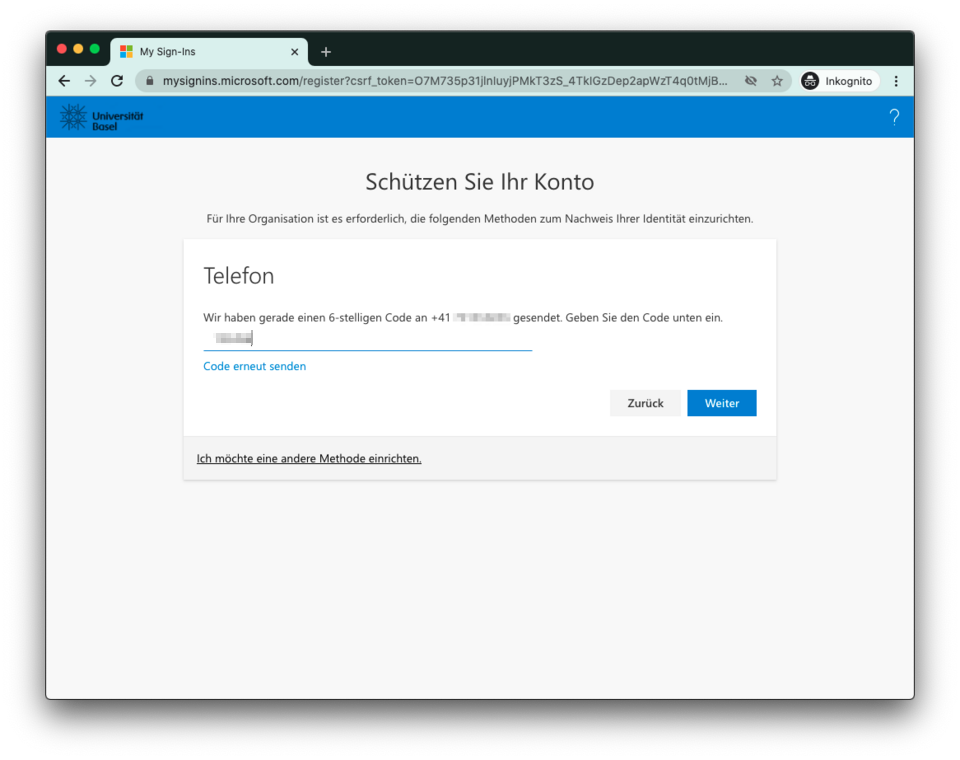The image size is (960, 760).
Task: Choose Ich möchte eine andere Methode einrichten
Action: pyautogui.click(x=309, y=459)
